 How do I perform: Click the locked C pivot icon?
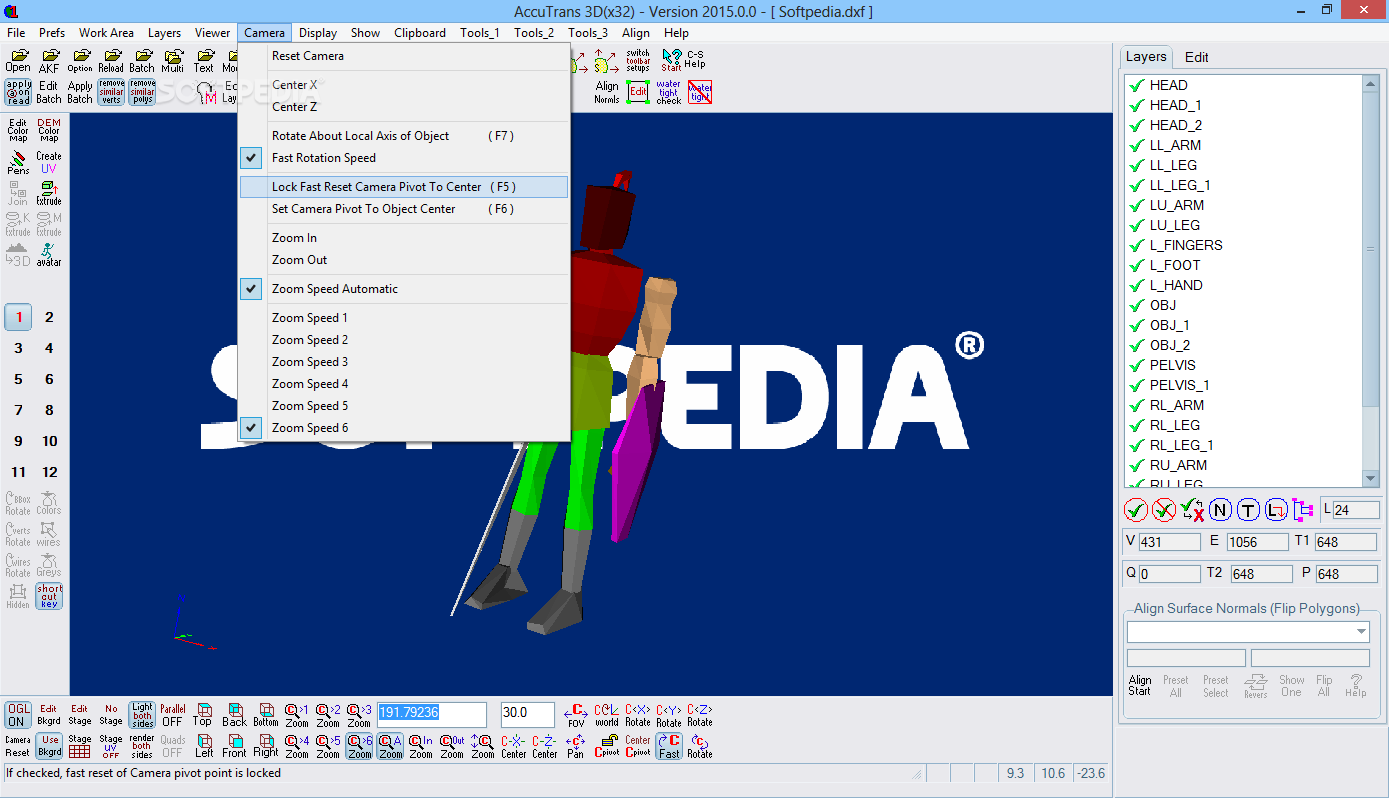(x=607, y=746)
